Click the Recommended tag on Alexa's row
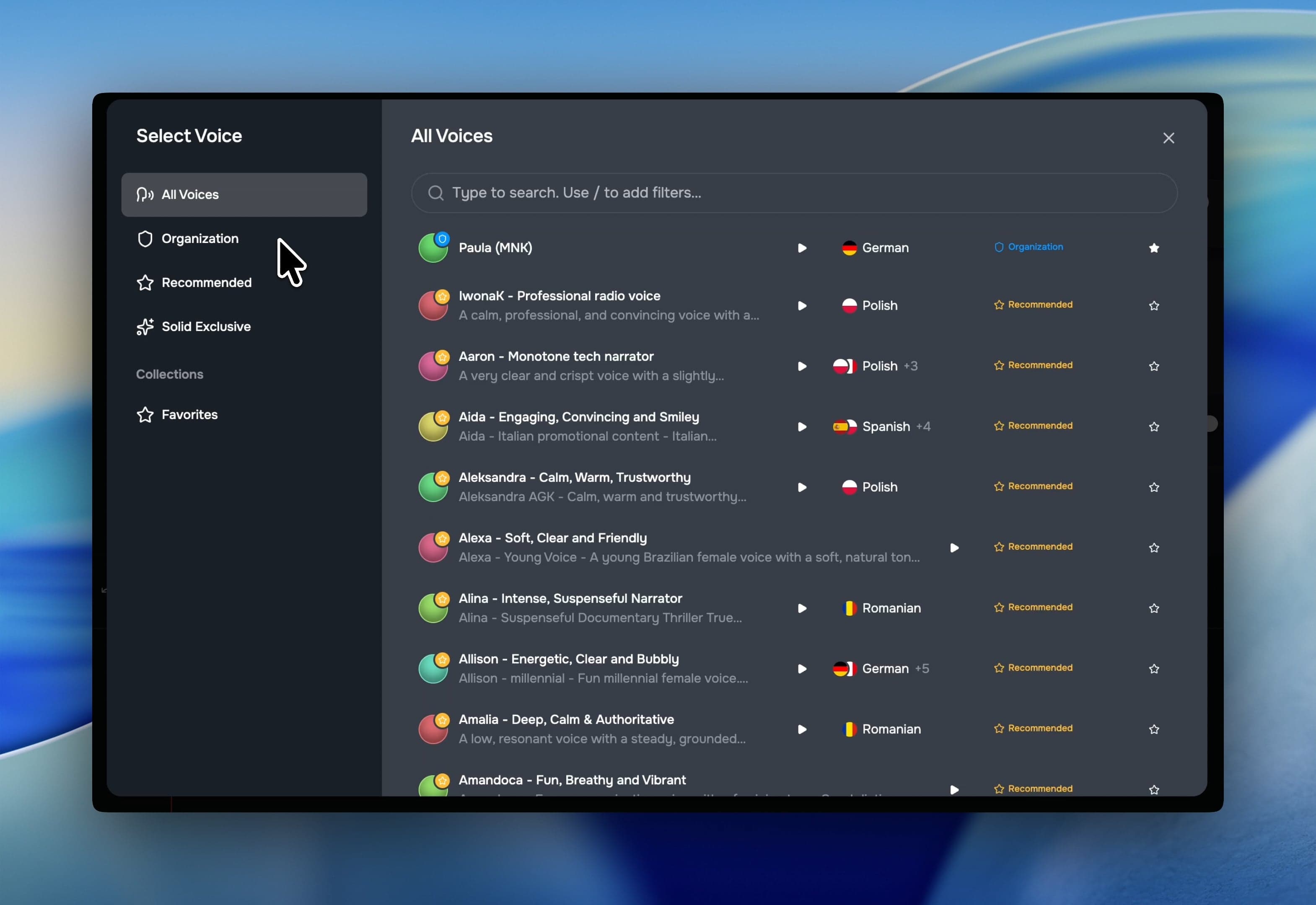 pyautogui.click(x=1033, y=547)
